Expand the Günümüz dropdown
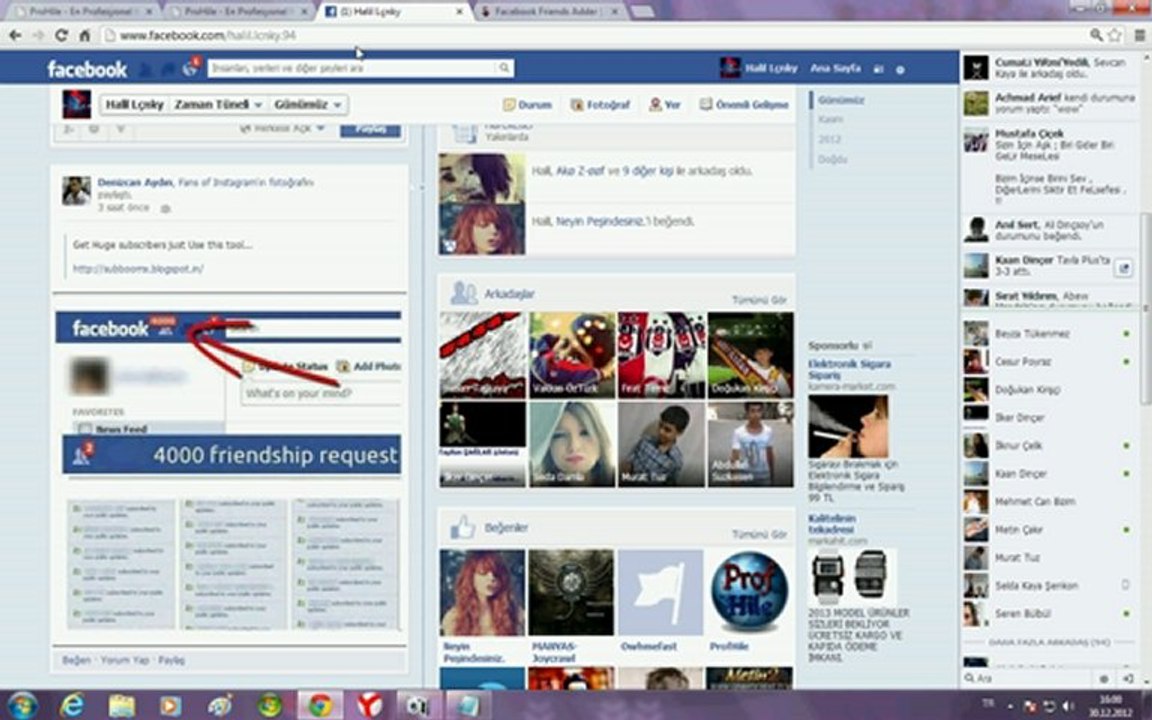1152x720 pixels. pos(308,105)
